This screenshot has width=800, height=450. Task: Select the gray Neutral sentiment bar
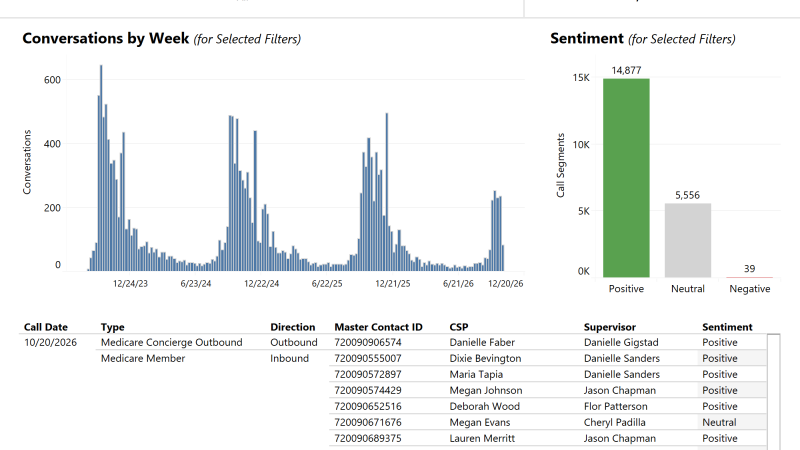coord(688,240)
